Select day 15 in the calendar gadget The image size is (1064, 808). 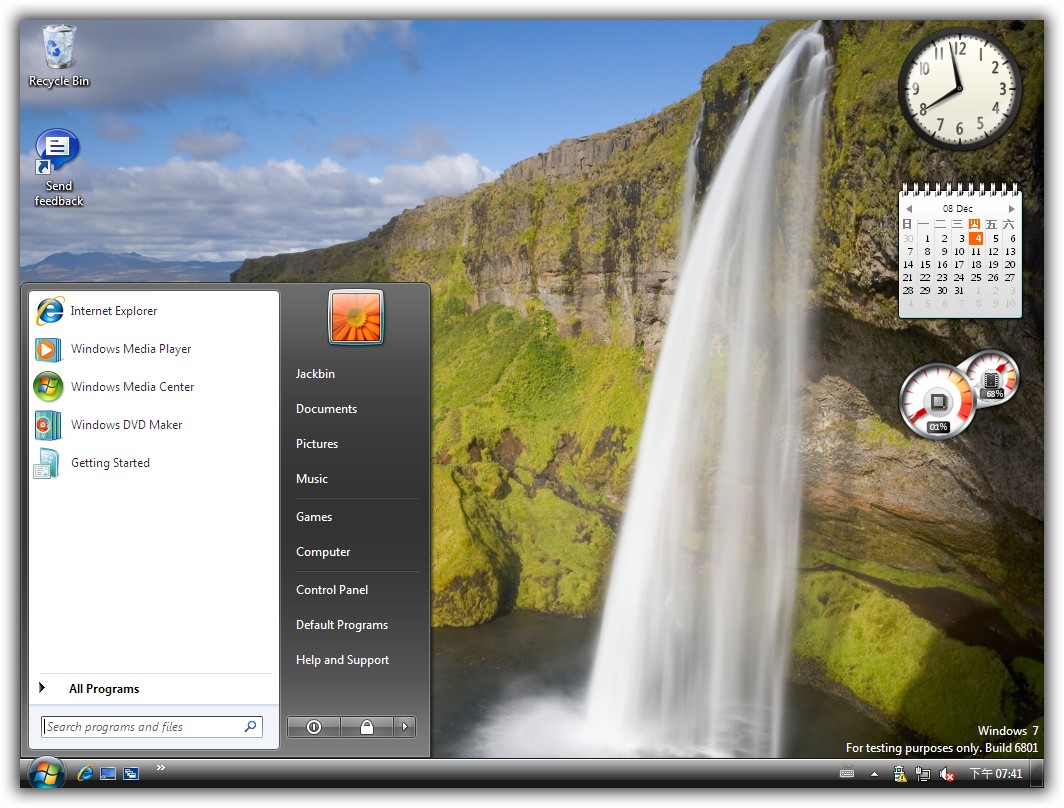point(925,265)
